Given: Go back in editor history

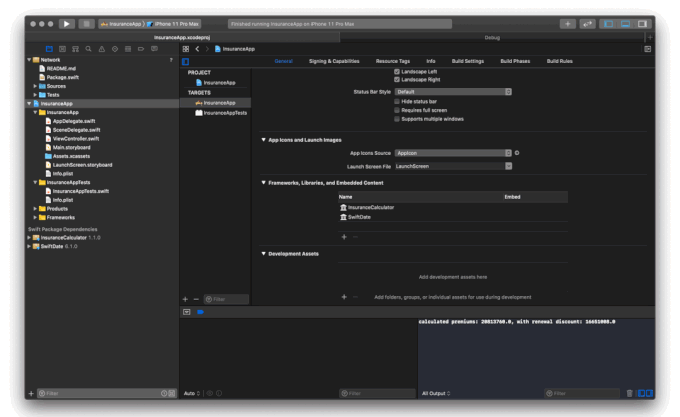Looking at the screenshot, I should point(197,49).
